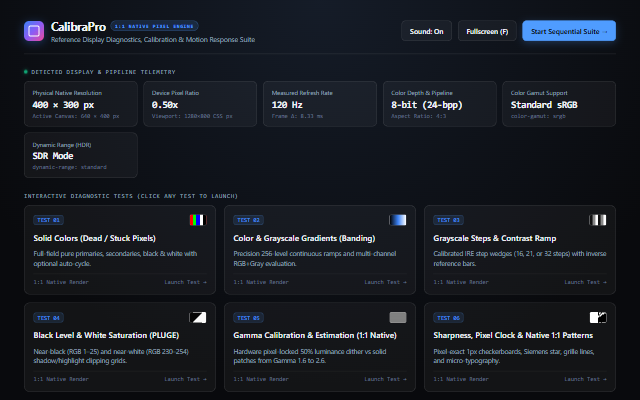Launch Test for Color & Grayscale Gradients
Image resolution: width=640 pixels, height=400 pixels.
385,282
